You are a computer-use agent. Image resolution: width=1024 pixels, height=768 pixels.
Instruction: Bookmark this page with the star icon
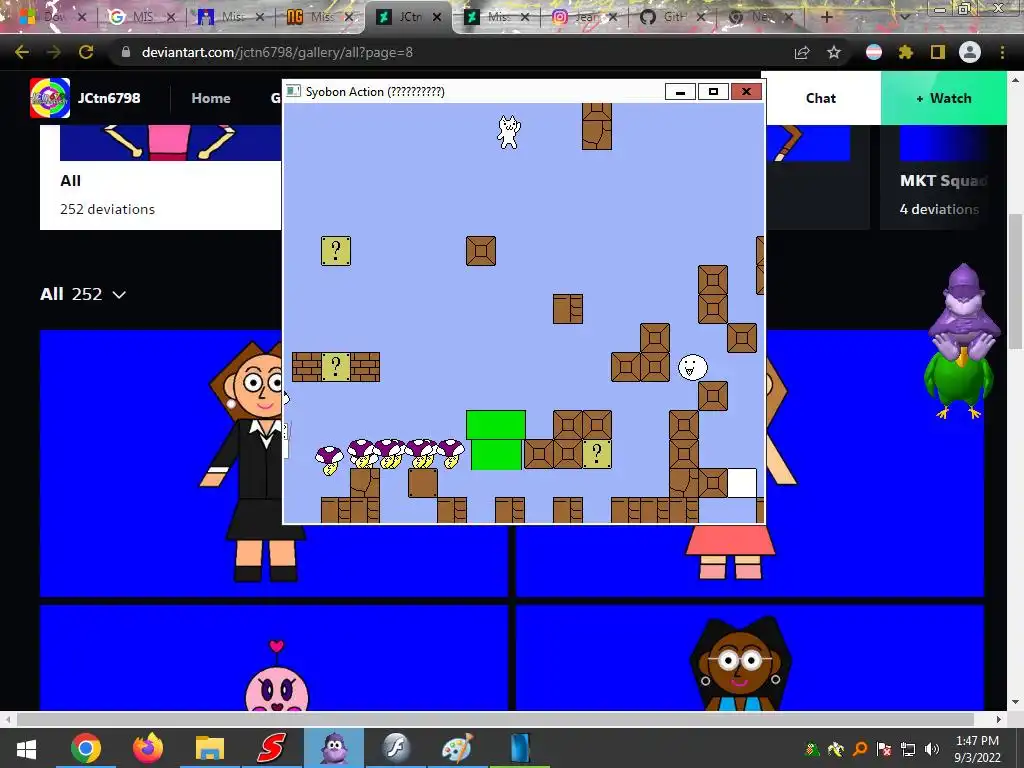coord(833,52)
